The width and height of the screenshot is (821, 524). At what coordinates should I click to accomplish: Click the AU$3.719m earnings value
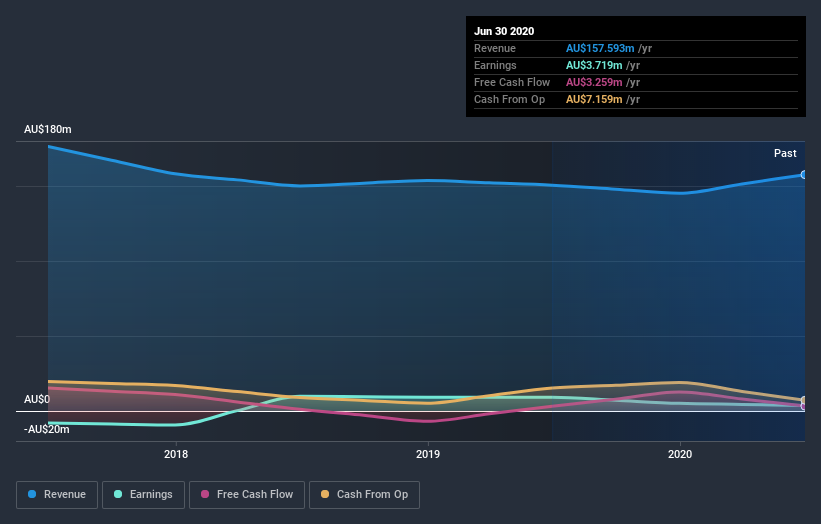594,65
